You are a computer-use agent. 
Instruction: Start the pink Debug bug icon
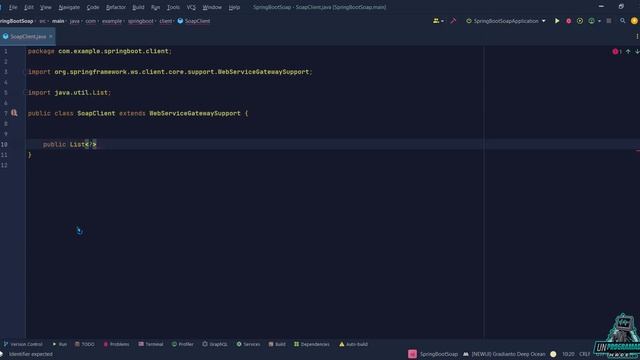tap(568, 21)
